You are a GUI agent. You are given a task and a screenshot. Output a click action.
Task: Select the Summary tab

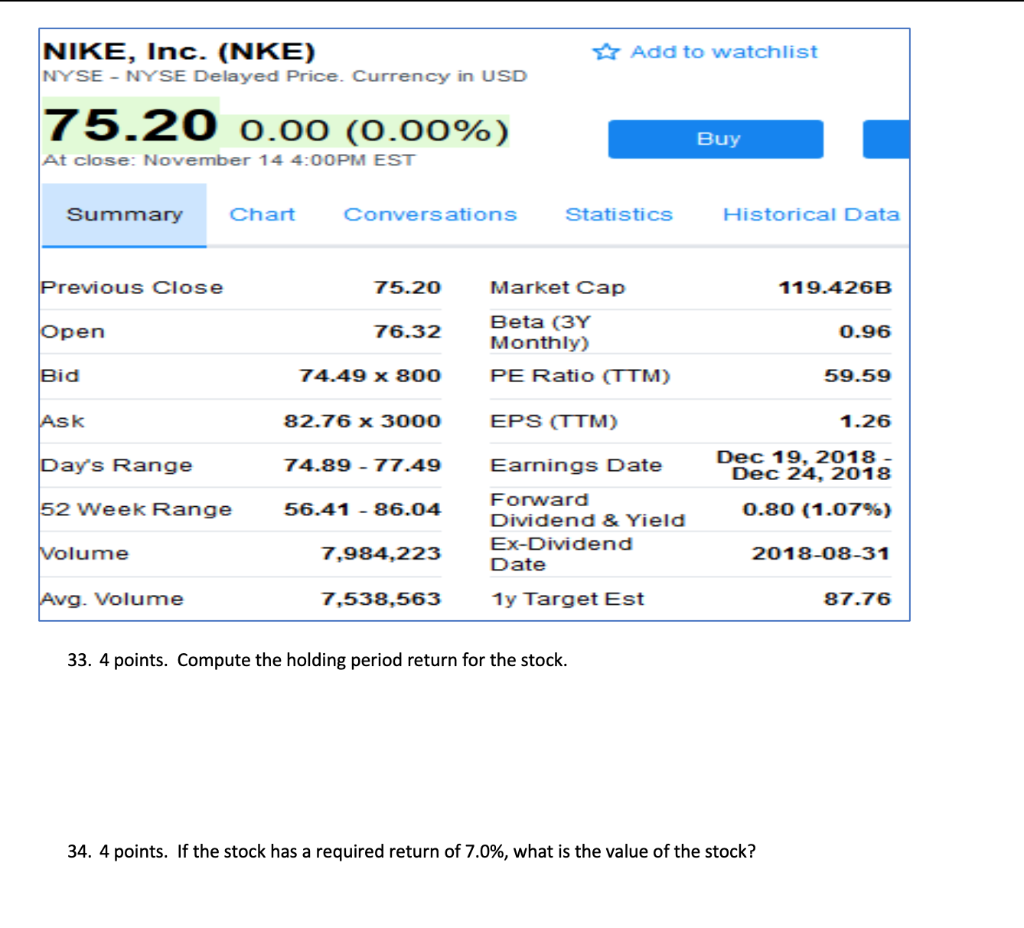pyautogui.click(x=124, y=215)
